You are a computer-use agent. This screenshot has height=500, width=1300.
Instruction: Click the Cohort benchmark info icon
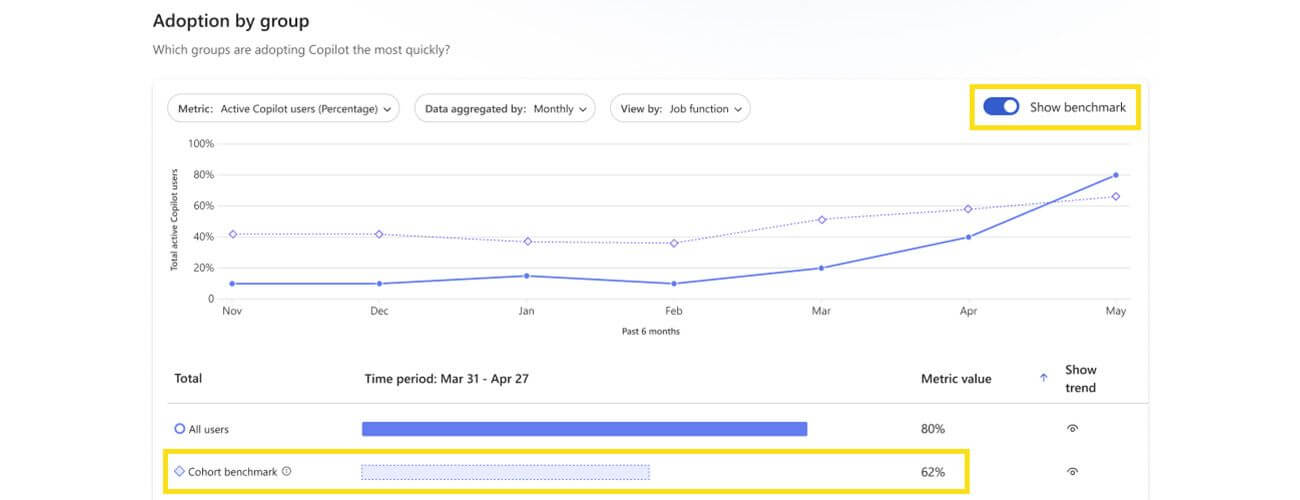[287, 472]
